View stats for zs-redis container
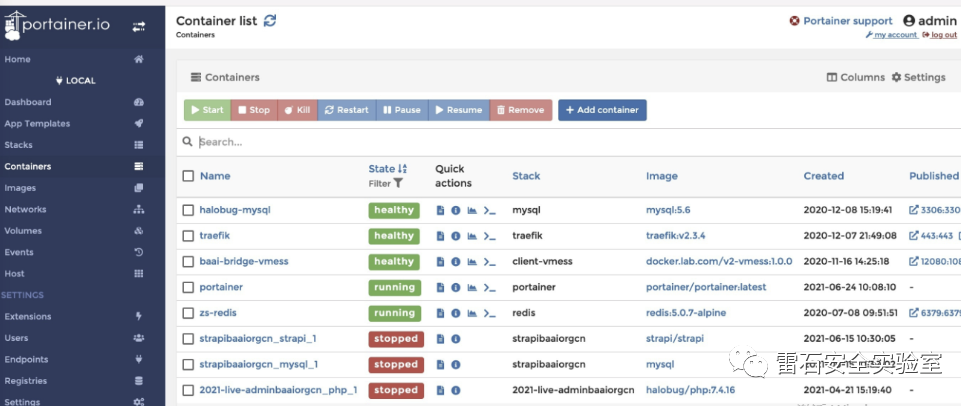The width and height of the screenshot is (974, 406). (472, 314)
